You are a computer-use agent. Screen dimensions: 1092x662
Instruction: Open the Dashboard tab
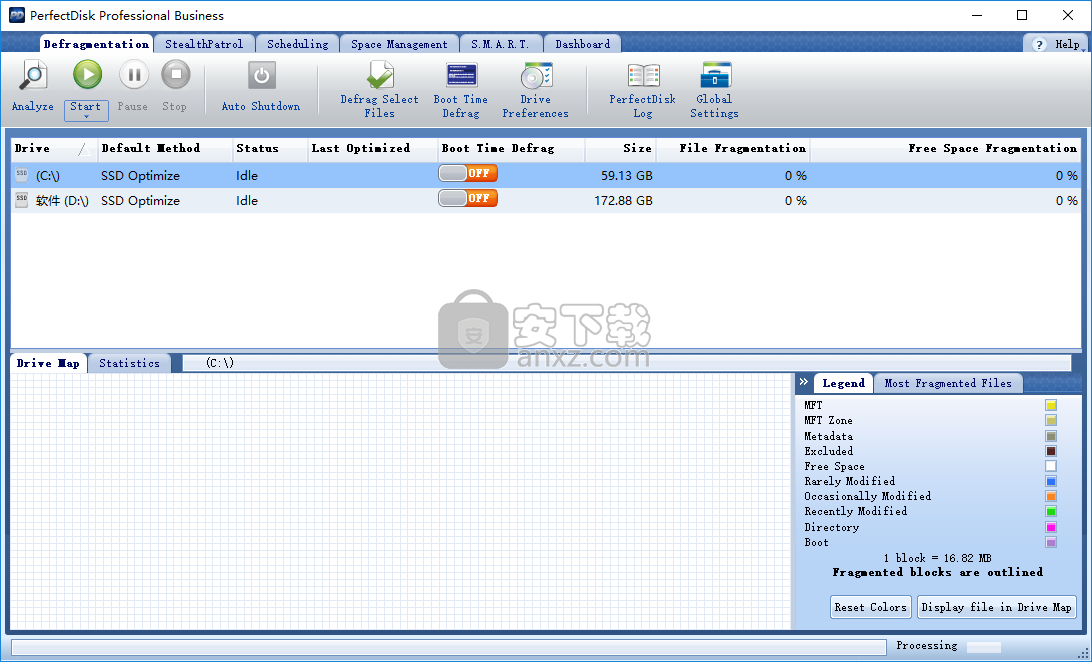click(582, 44)
